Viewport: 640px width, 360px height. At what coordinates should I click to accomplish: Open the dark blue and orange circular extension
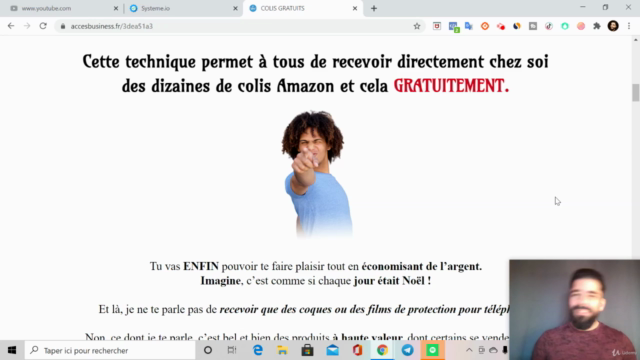(x=517, y=26)
